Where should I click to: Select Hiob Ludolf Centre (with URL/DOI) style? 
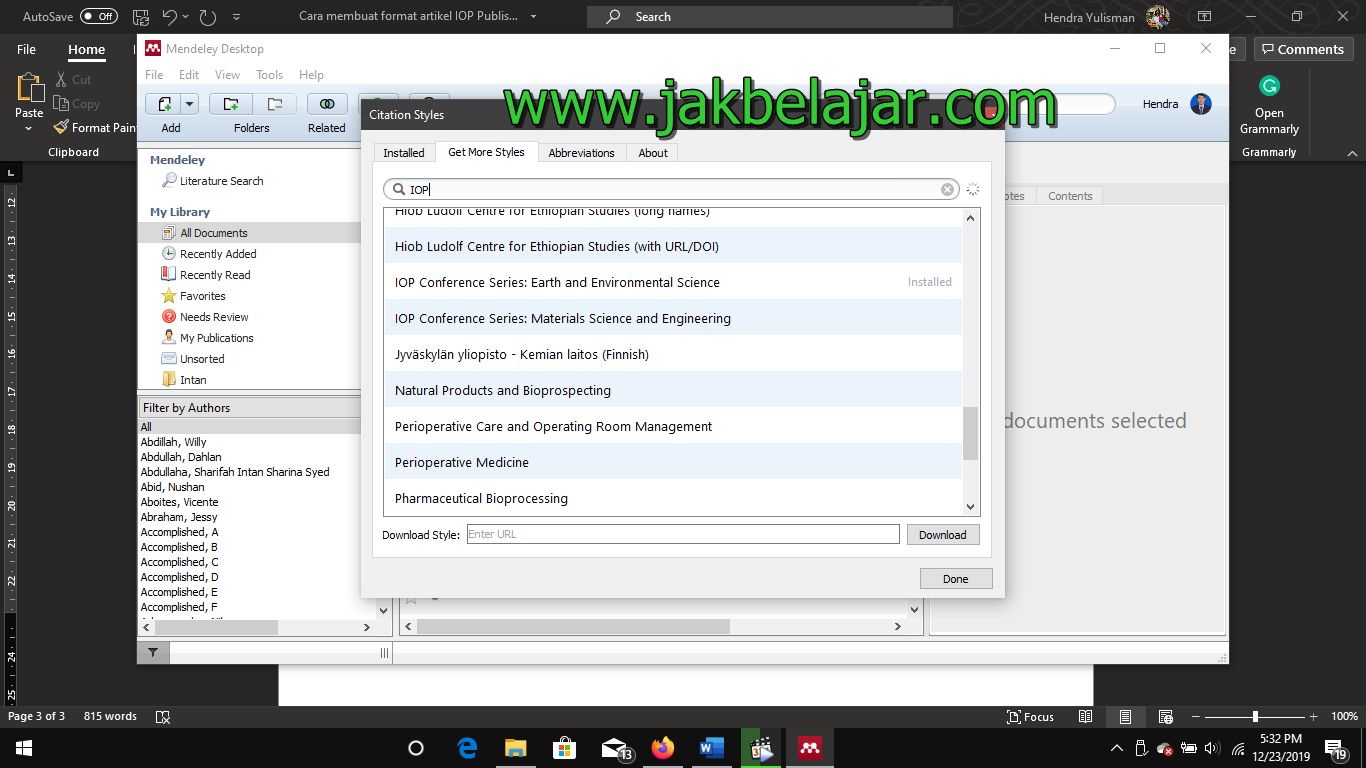tap(673, 246)
